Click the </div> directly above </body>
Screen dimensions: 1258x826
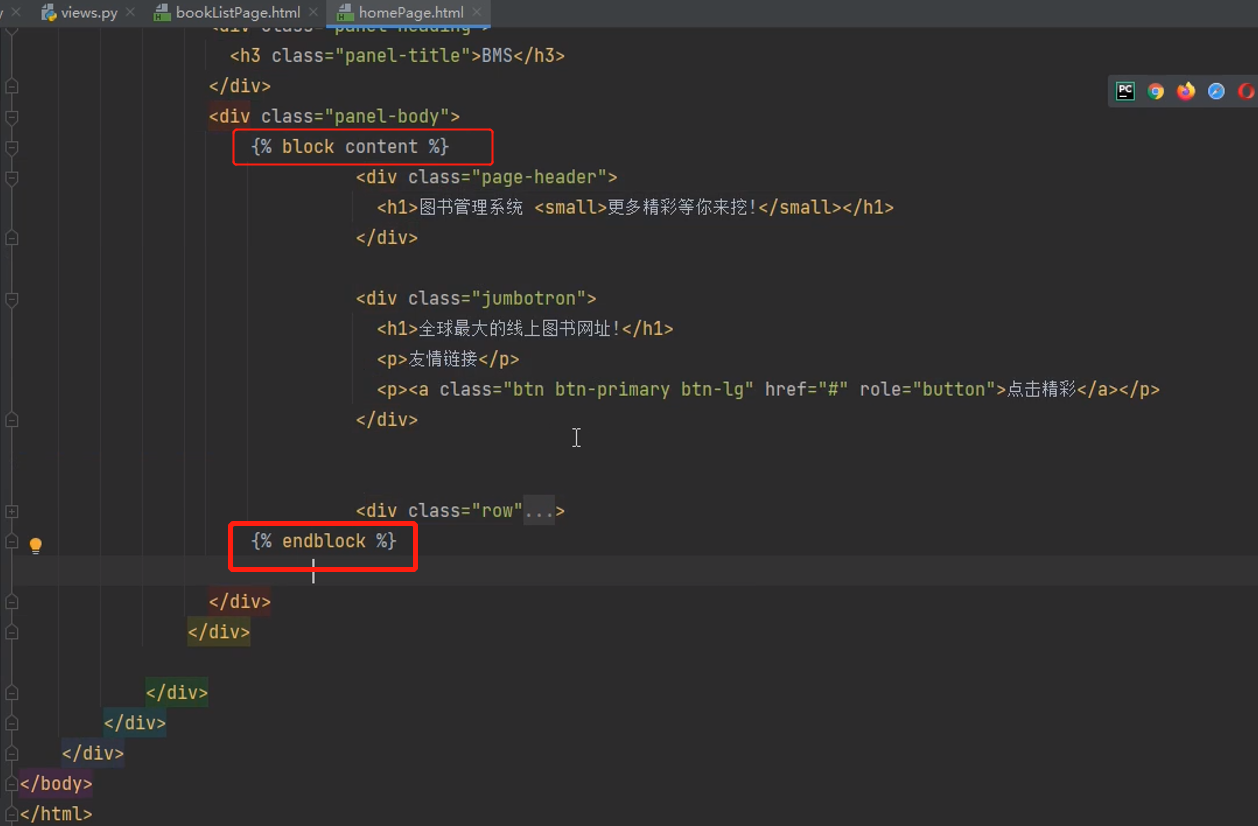click(93, 753)
